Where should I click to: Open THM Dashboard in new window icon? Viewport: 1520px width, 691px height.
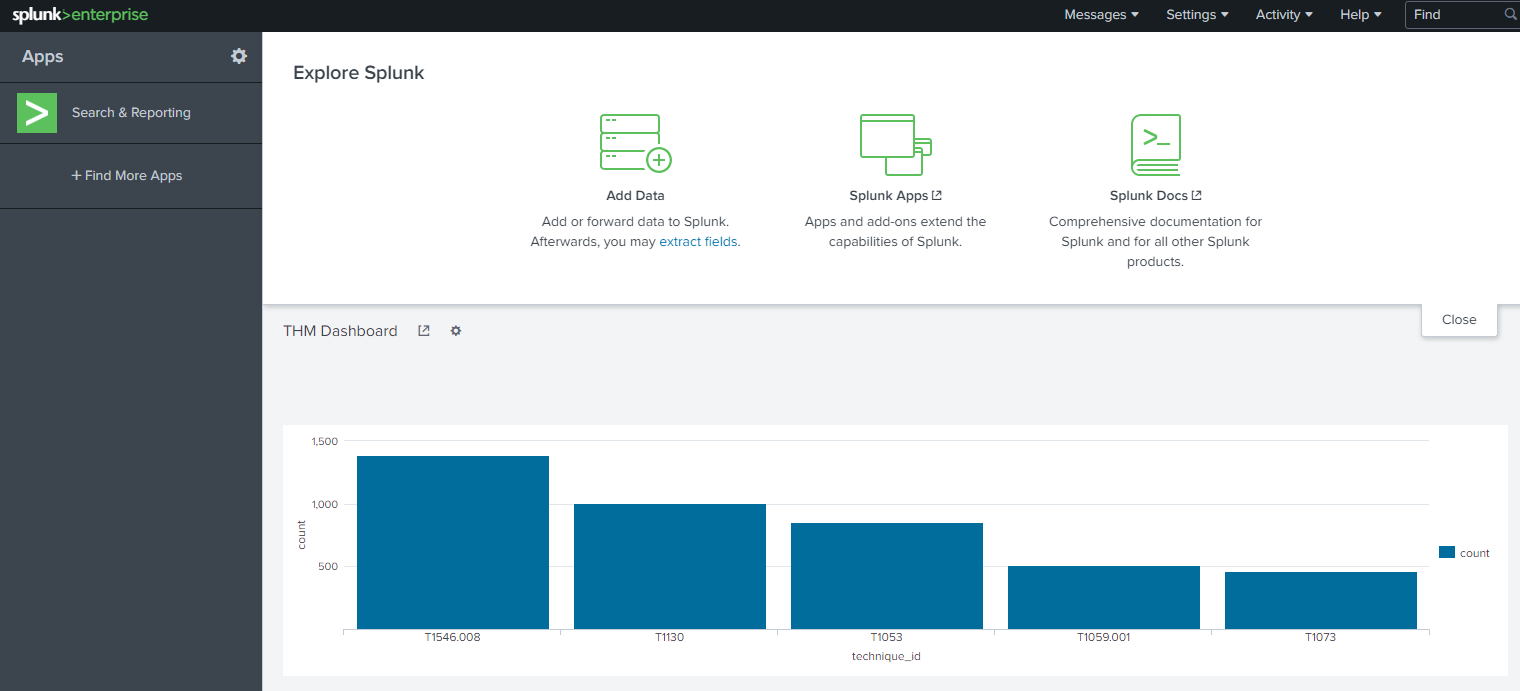click(424, 331)
